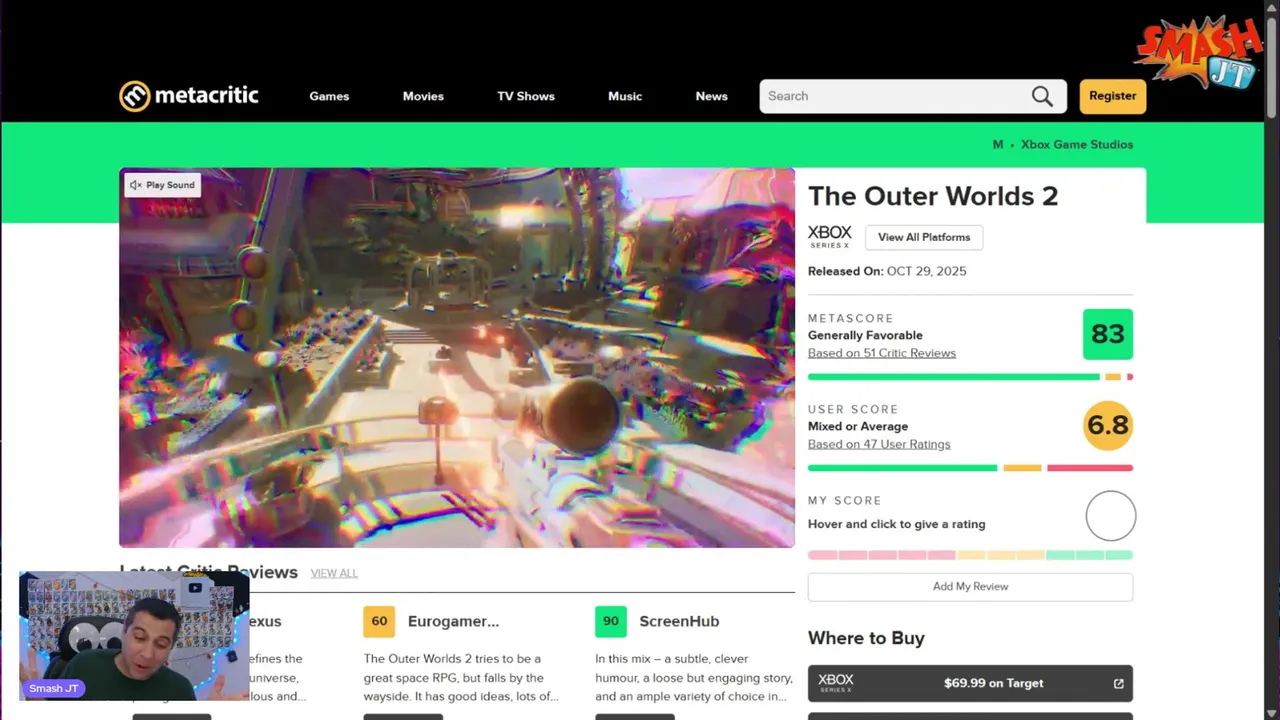Image resolution: width=1280 pixels, height=720 pixels.
Task: Click the User Score 6.8 badge
Action: point(1108,425)
